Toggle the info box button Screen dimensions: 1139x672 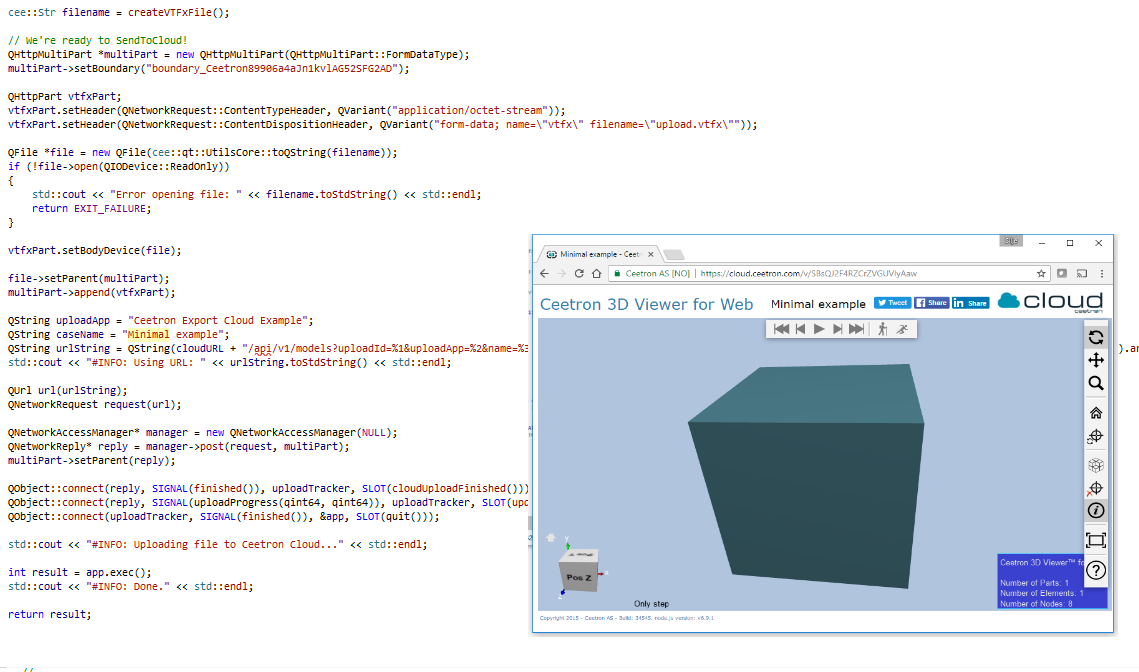(1096, 511)
